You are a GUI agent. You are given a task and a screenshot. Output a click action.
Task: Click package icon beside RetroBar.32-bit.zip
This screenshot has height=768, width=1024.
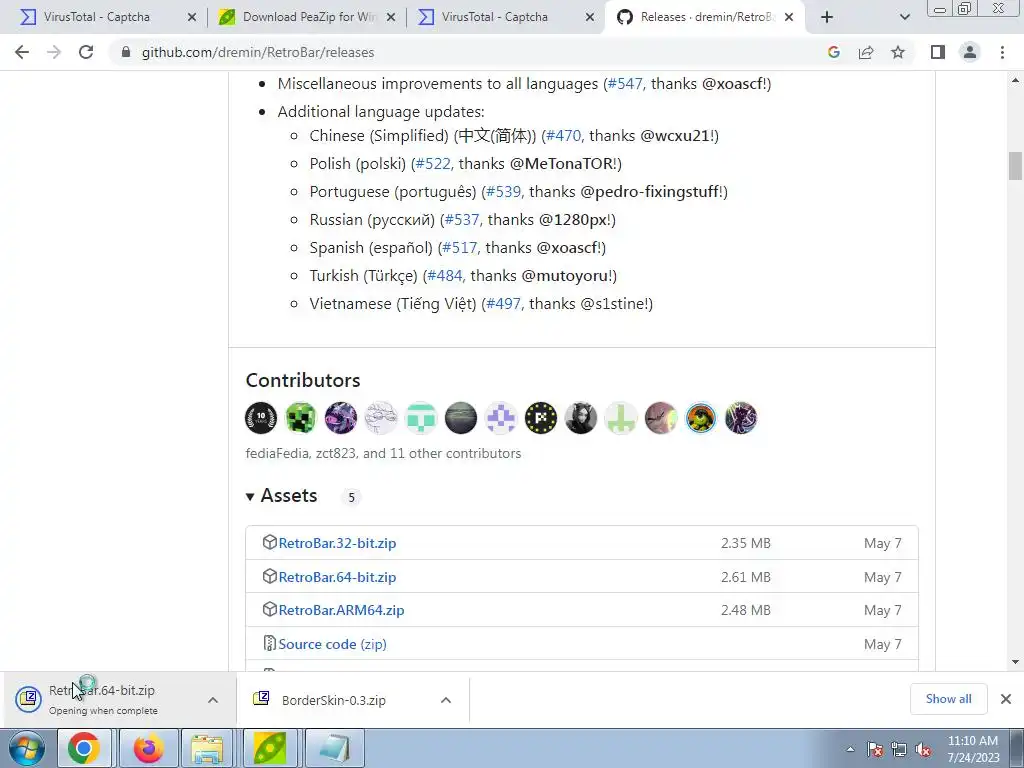270,543
